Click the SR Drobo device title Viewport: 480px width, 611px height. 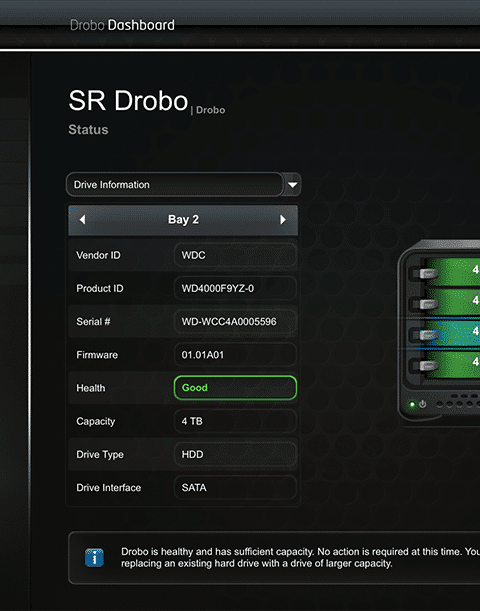point(128,101)
